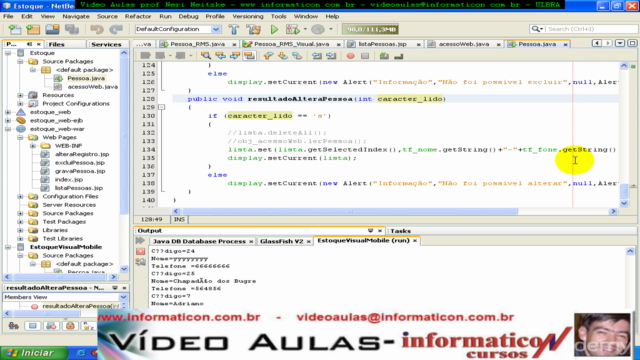Switch to Pessoa_RMS.java editor tab

[x=197, y=44]
